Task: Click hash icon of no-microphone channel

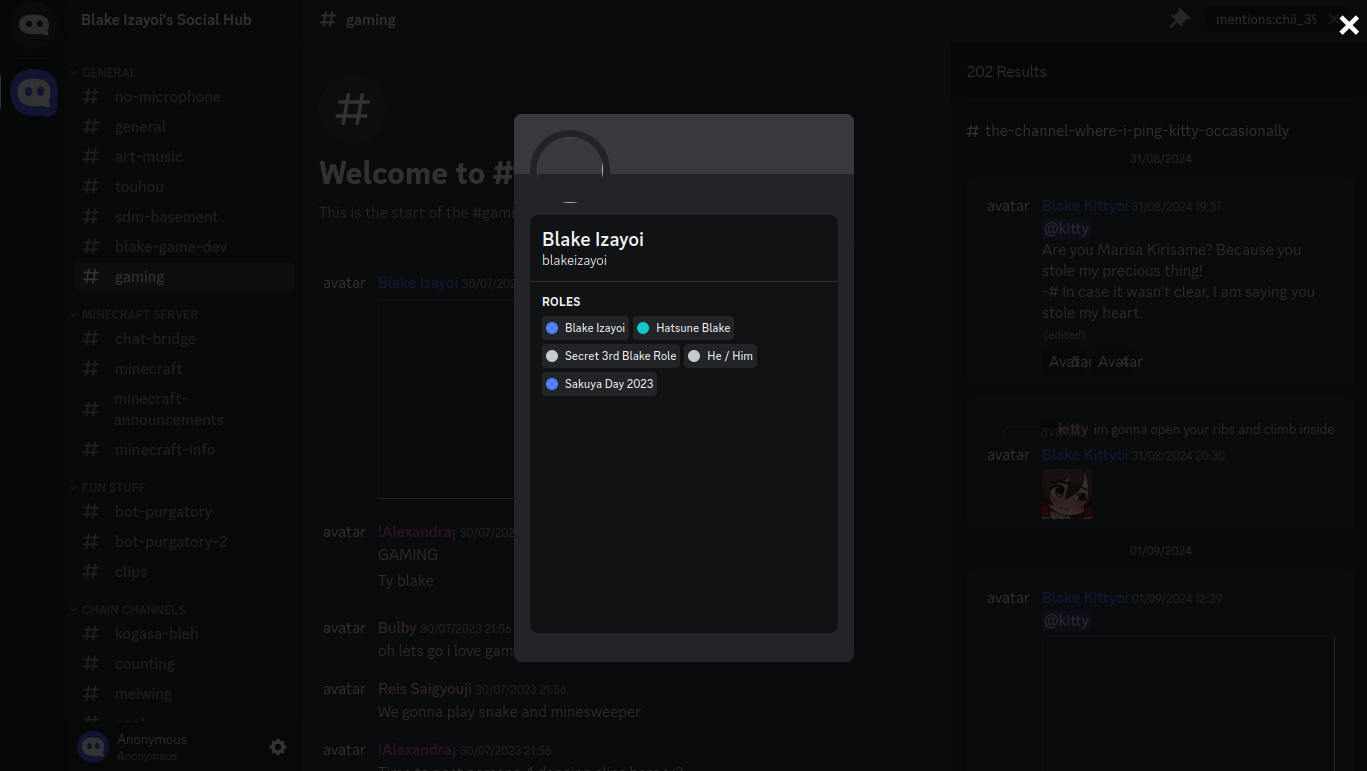Action: 91,97
